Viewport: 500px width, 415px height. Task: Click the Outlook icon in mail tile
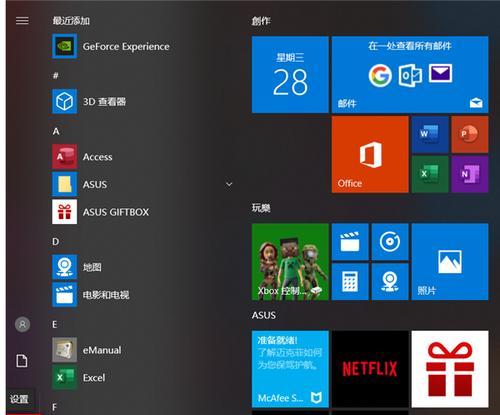coord(410,75)
